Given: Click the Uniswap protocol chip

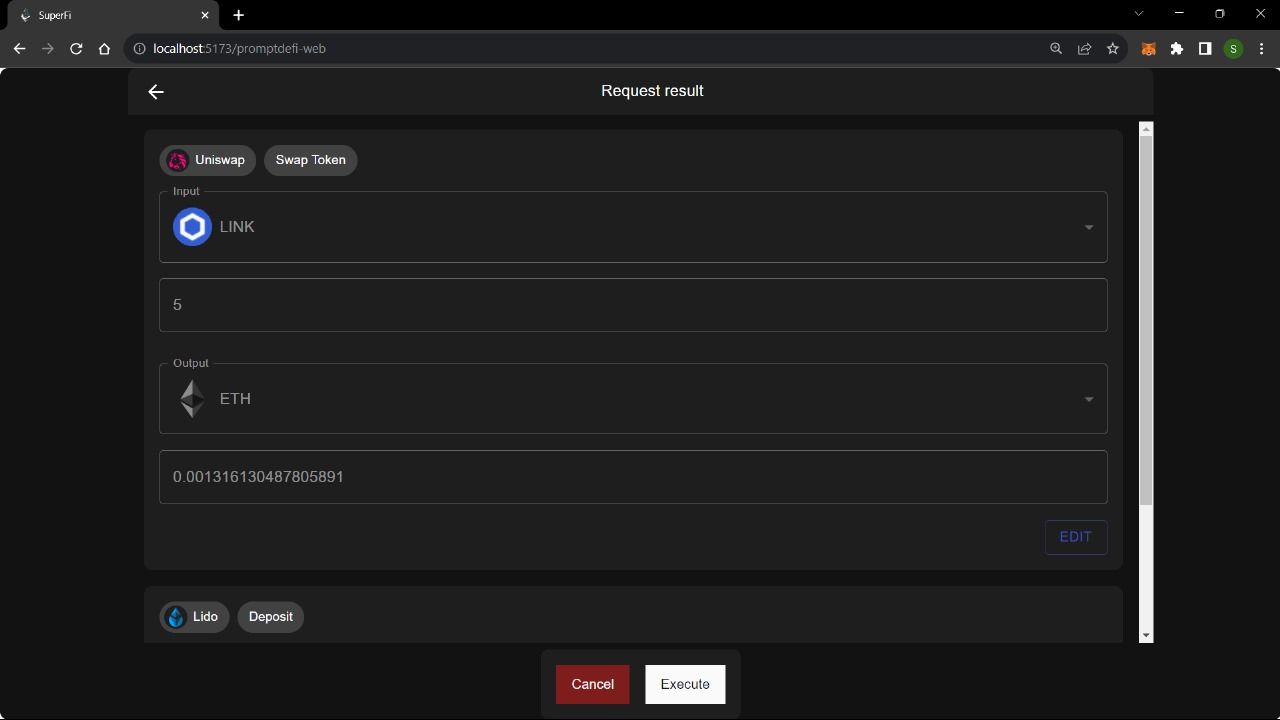Looking at the screenshot, I should (x=207, y=160).
